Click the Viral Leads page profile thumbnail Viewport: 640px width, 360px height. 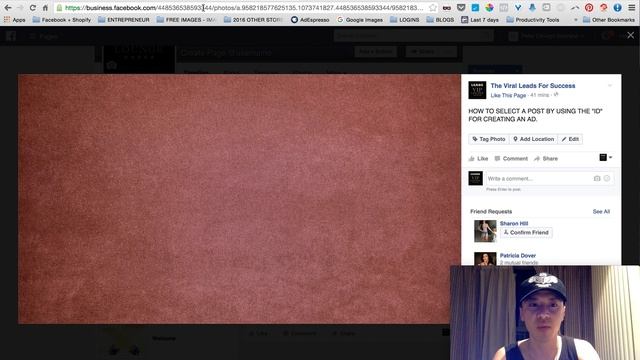point(477,90)
